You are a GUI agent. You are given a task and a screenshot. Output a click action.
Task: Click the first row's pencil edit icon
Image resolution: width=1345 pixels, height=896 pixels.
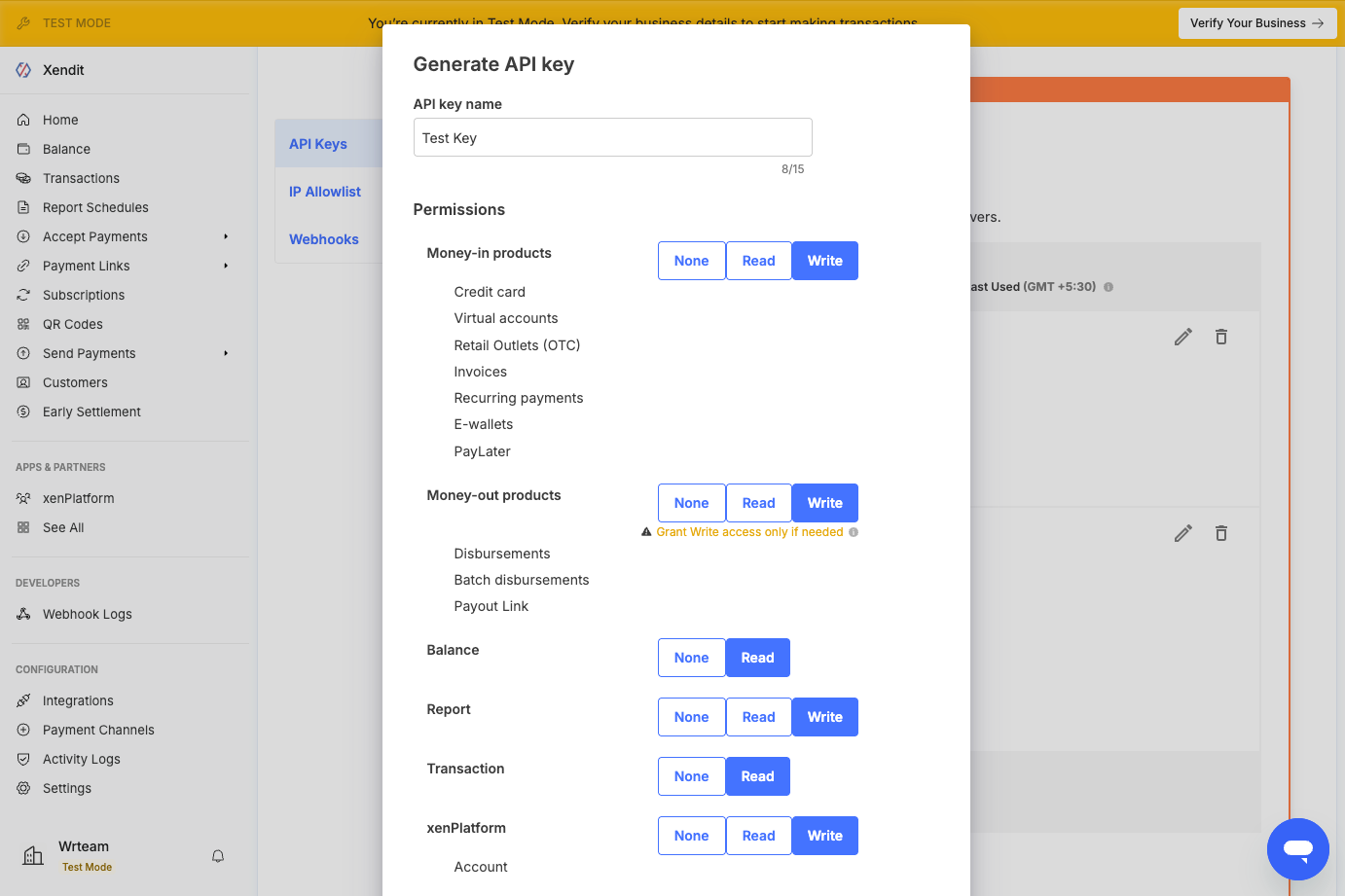[x=1182, y=337]
